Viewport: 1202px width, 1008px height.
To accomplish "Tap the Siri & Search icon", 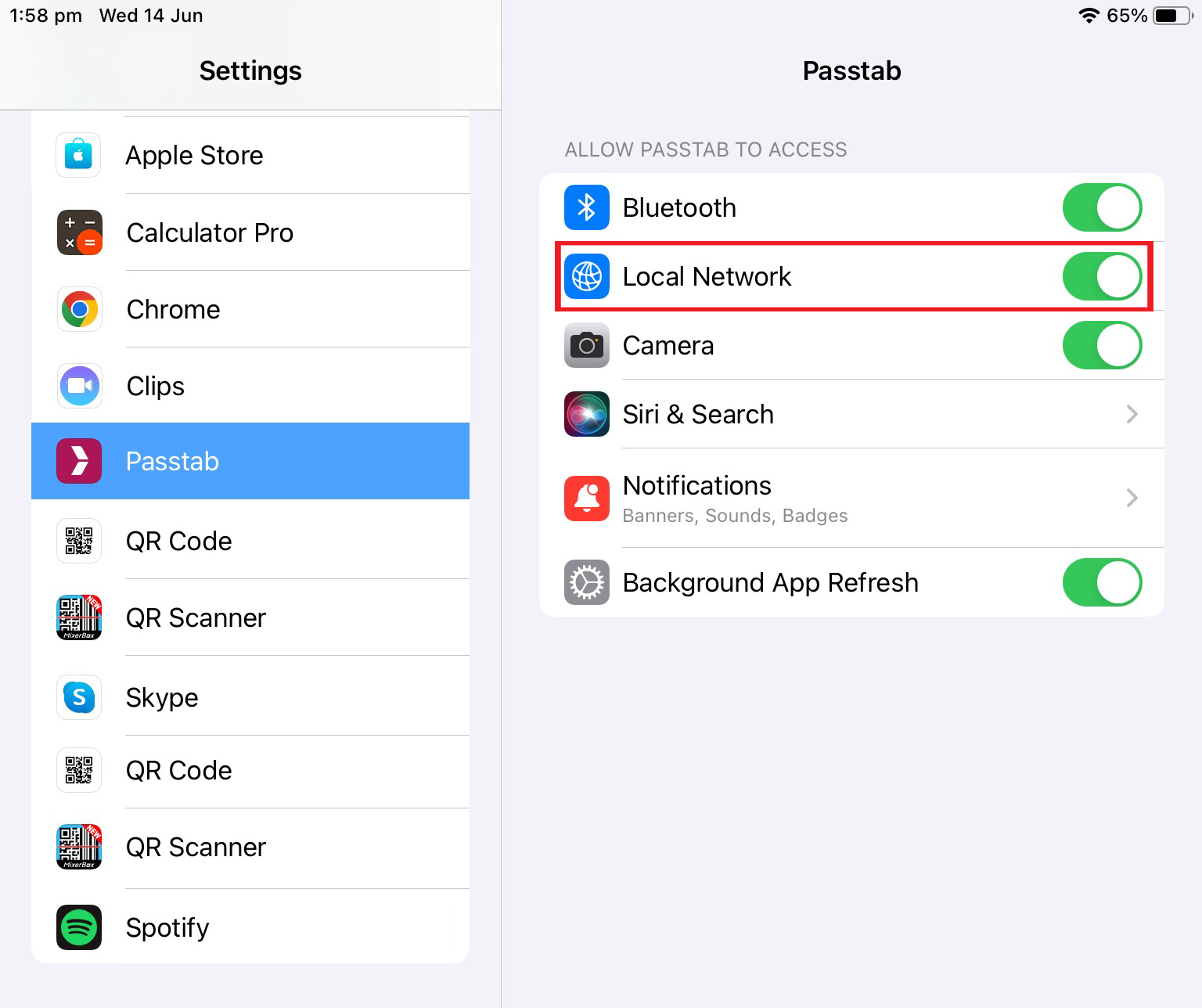I will coord(587,414).
